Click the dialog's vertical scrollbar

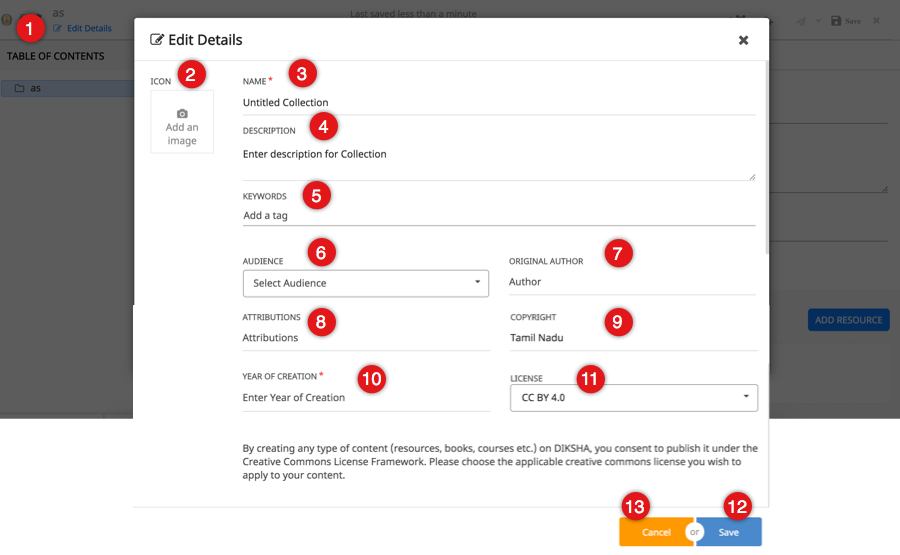(766, 150)
